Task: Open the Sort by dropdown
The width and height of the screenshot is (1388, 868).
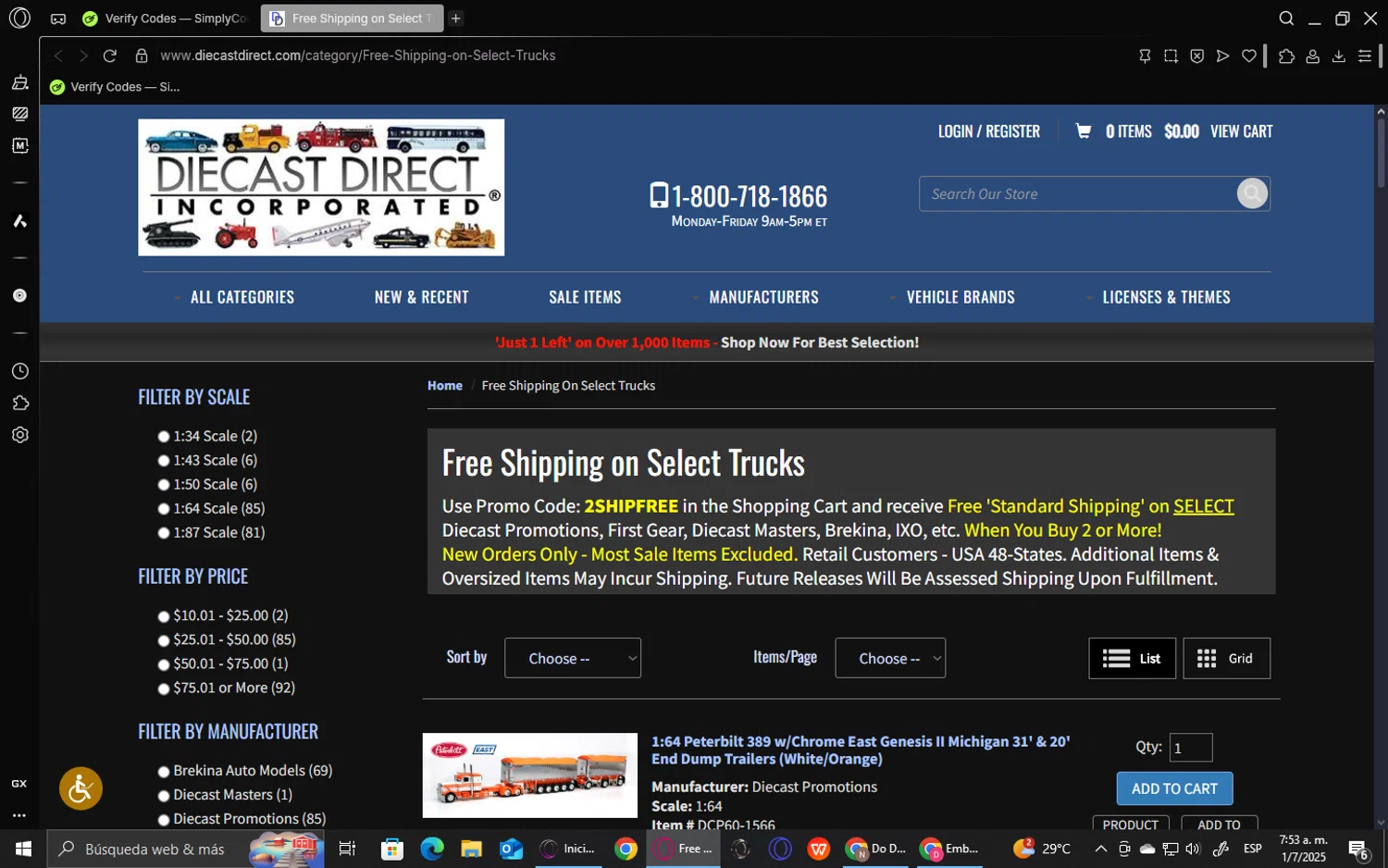Action: (x=573, y=658)
